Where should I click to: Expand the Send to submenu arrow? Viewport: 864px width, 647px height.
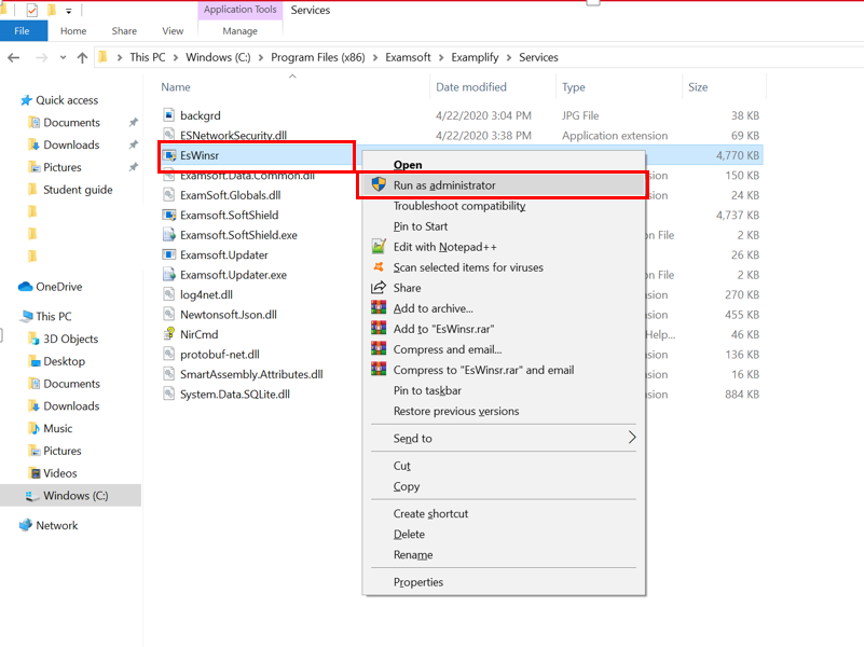point(632,438)
